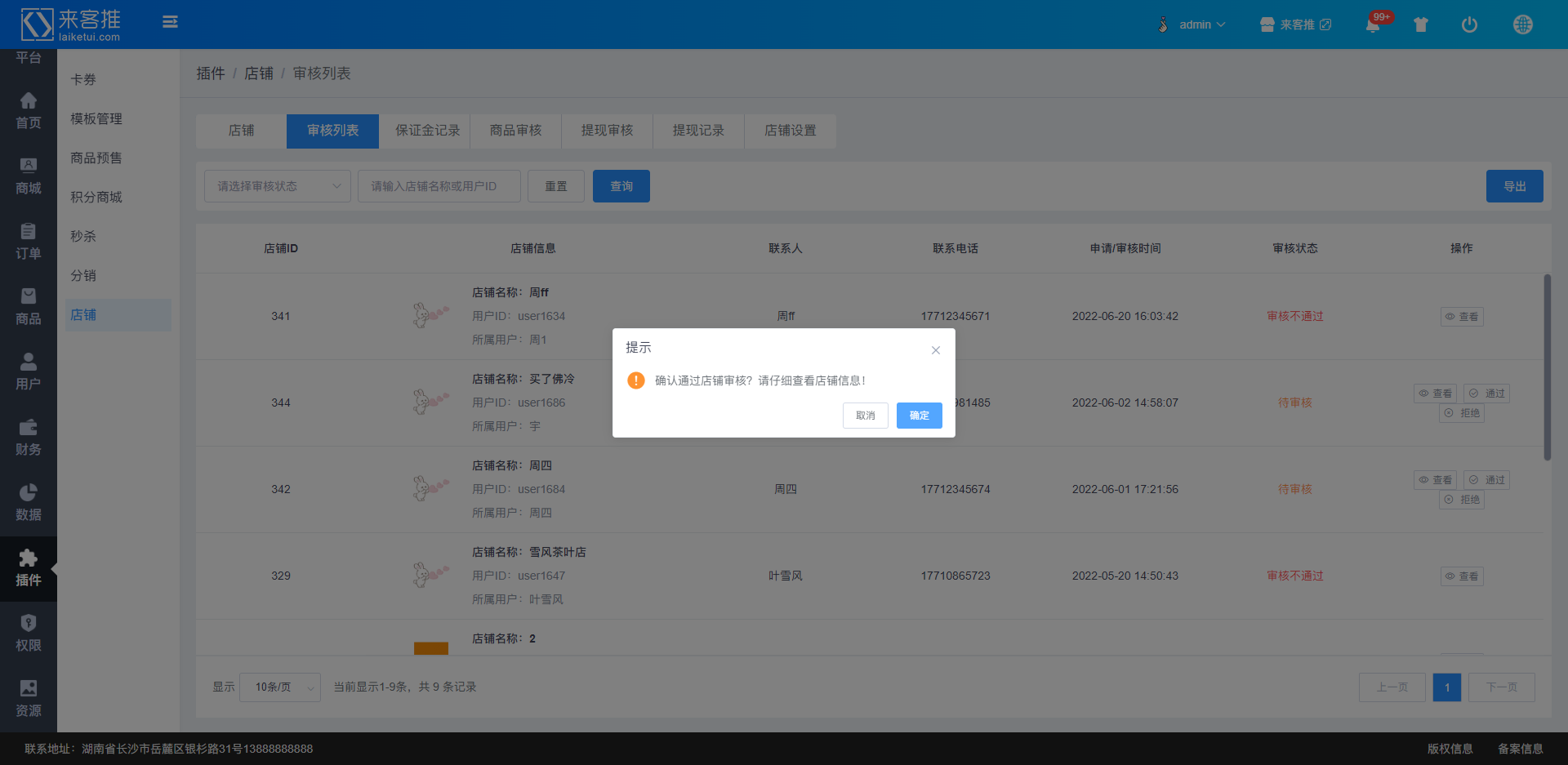
Task: Toggle the sidebar hamburger menu icon
Action: [170, 22]
